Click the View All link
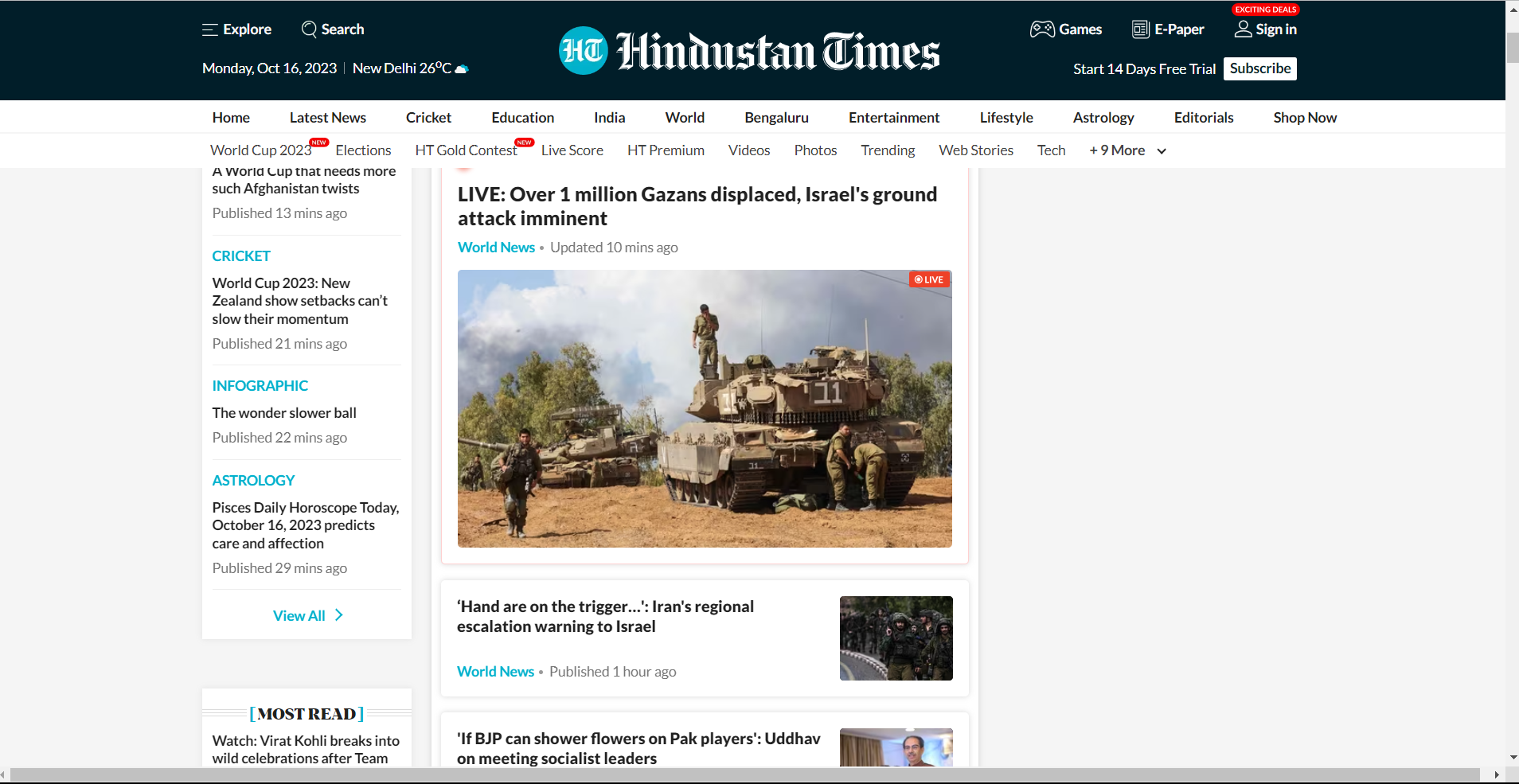This screenshot has width=1519, height=784. [x=299, y=616]
